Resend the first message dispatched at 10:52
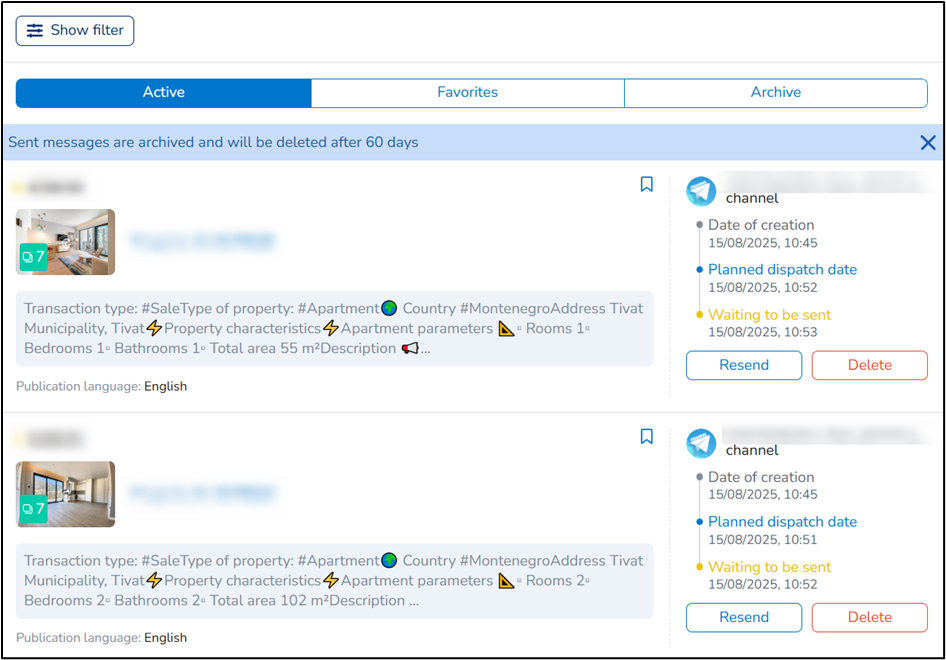The image size is (946, 660). (743, 365)
